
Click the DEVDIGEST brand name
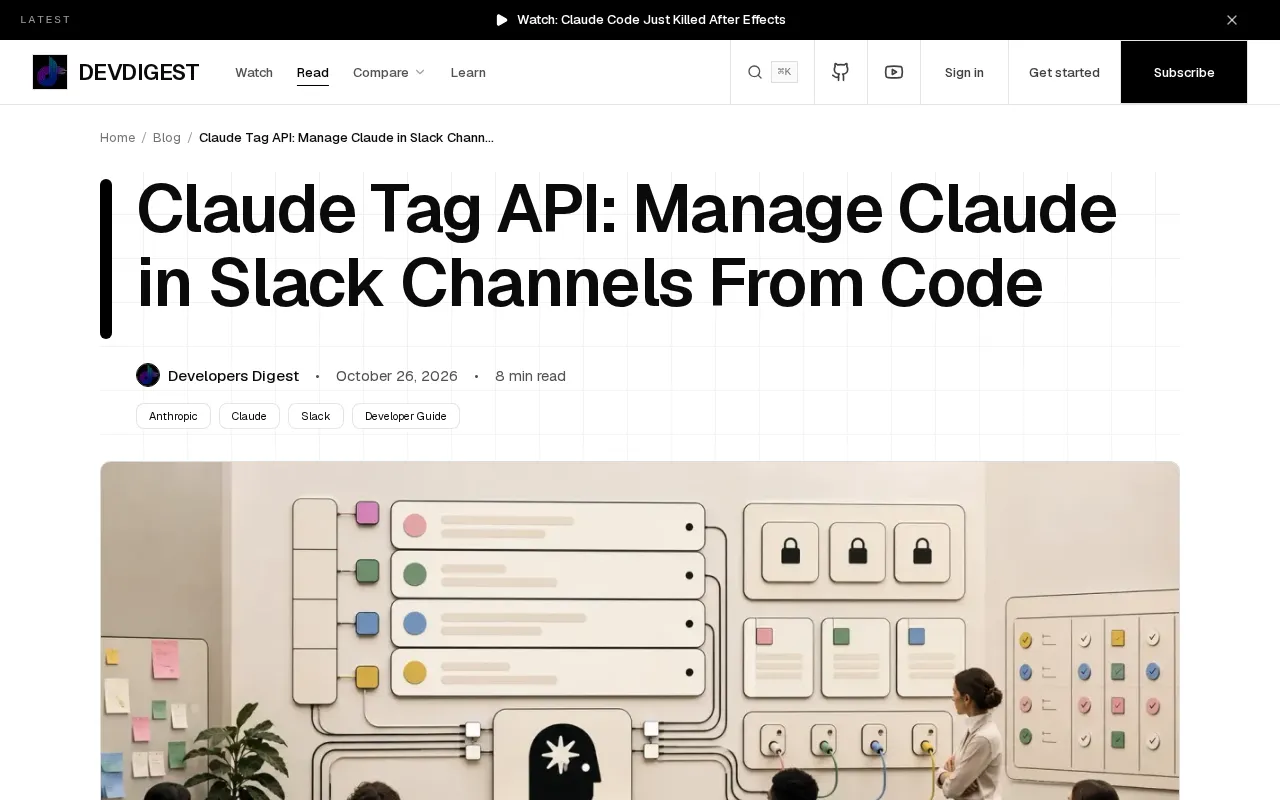[139, 72]
